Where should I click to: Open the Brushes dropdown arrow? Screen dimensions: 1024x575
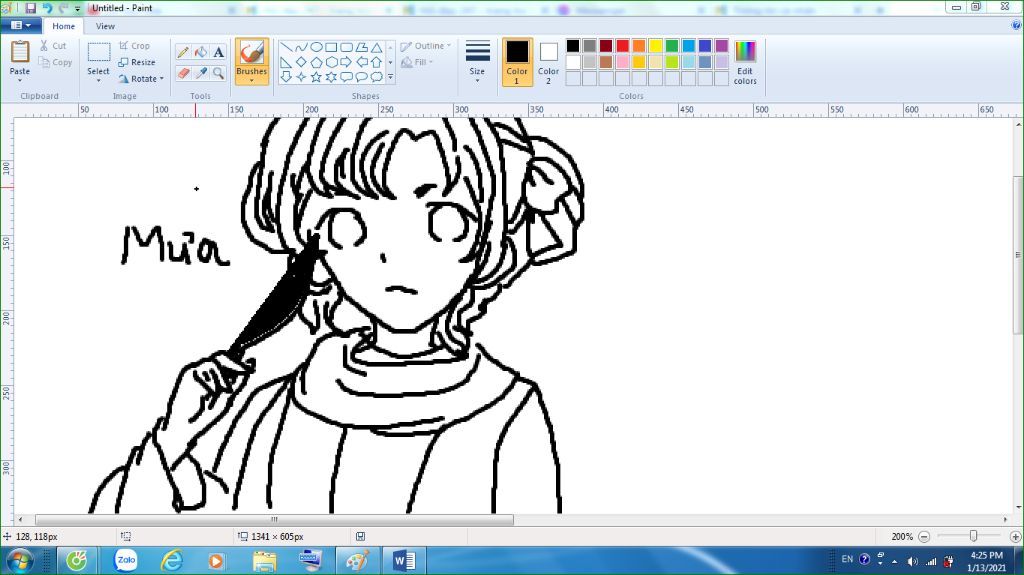point(251,80)
